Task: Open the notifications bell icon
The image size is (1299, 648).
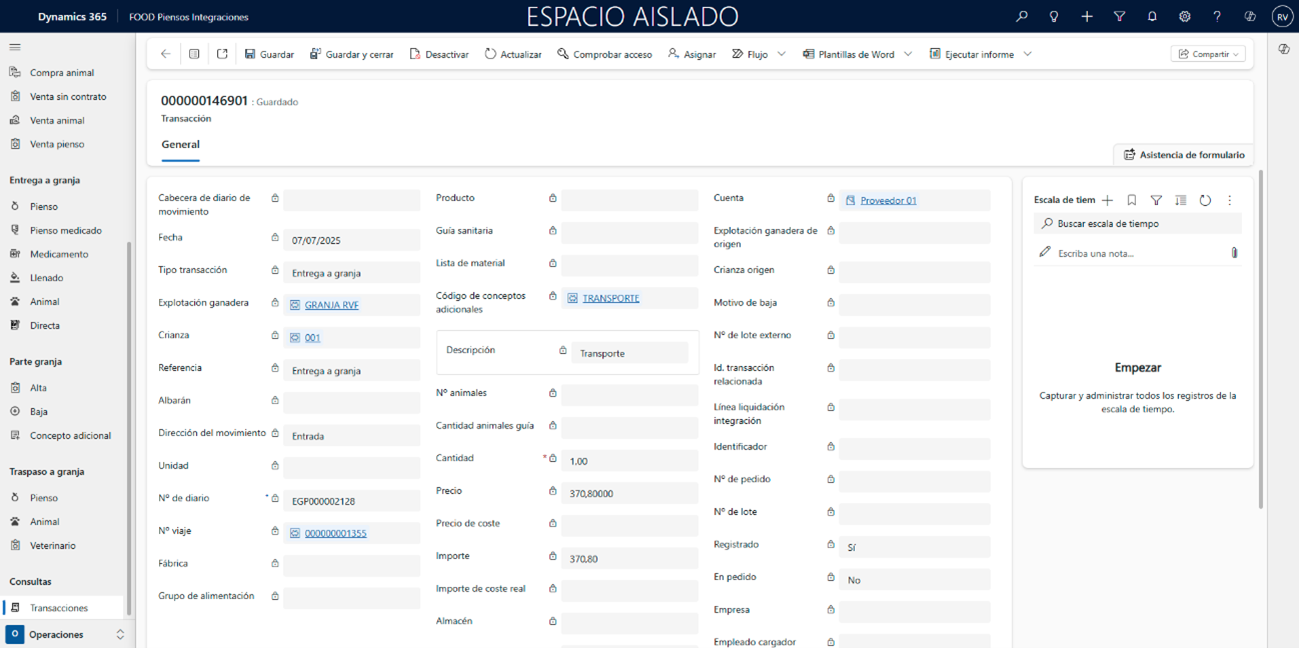Action: point(1152,17)
